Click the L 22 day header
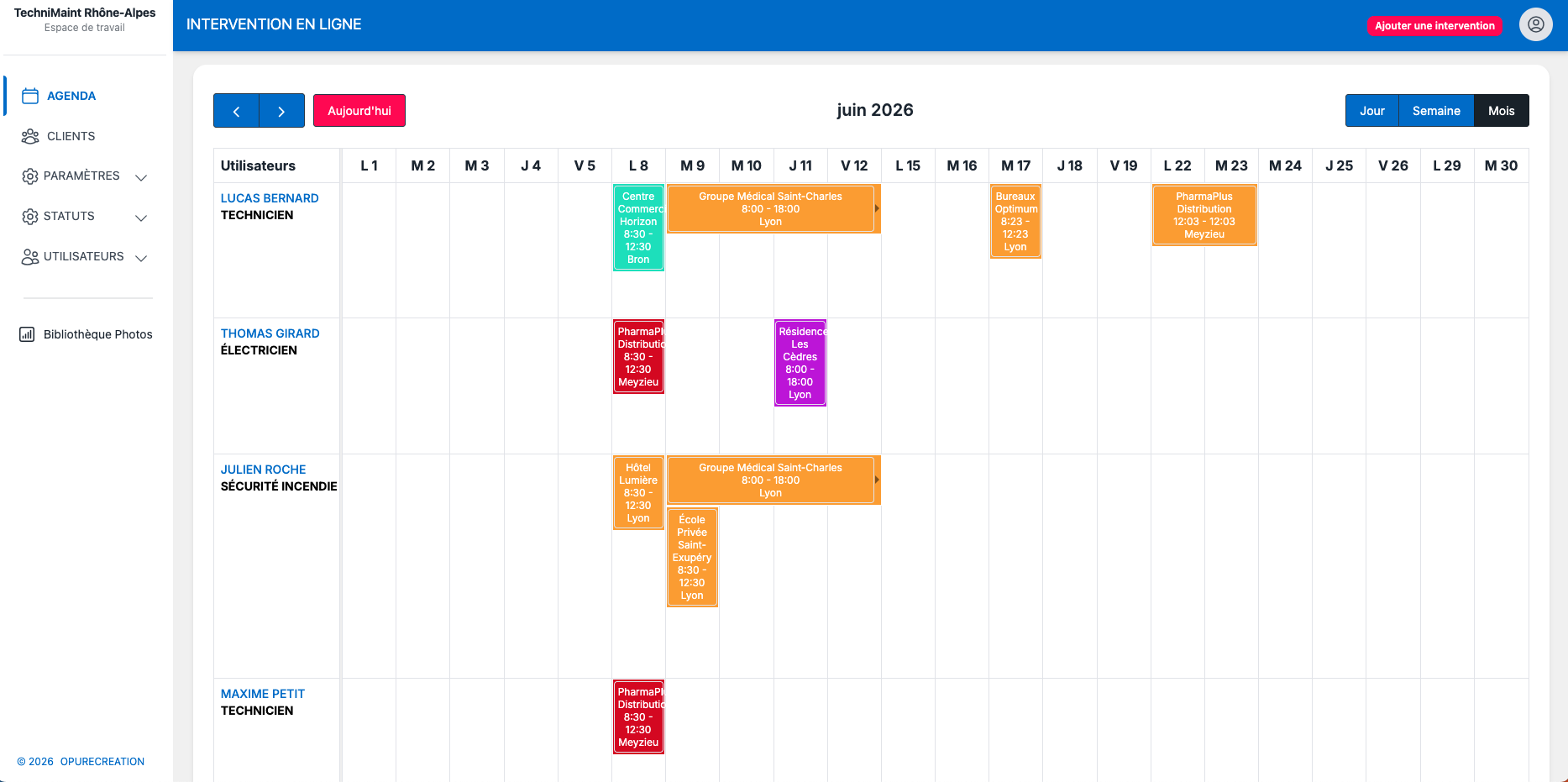This screenshot has width=1568, height=782. [x=1177, y=165]
